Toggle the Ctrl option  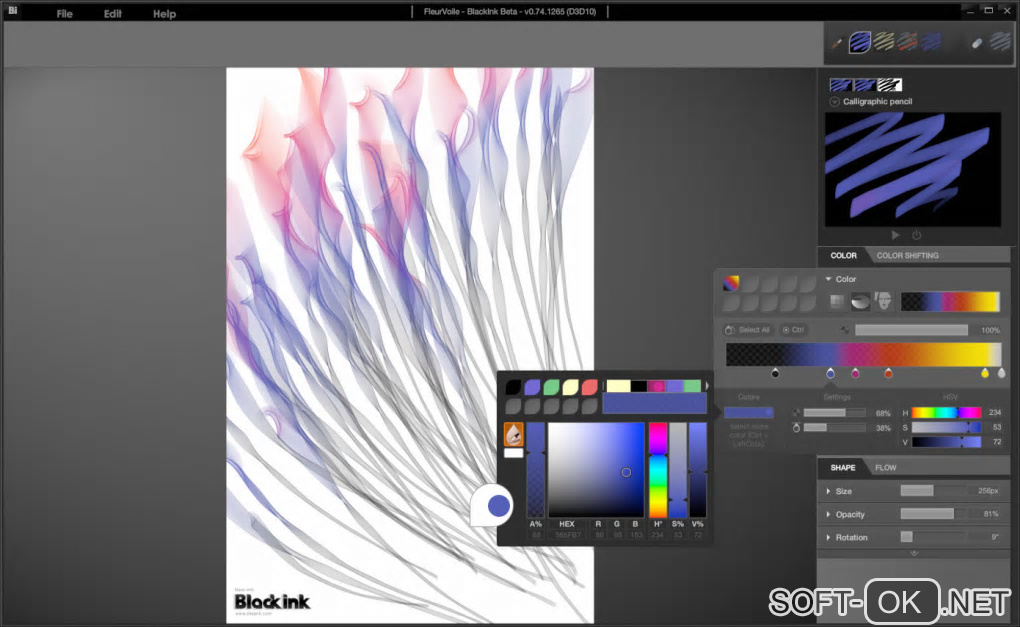click(793, 330)
